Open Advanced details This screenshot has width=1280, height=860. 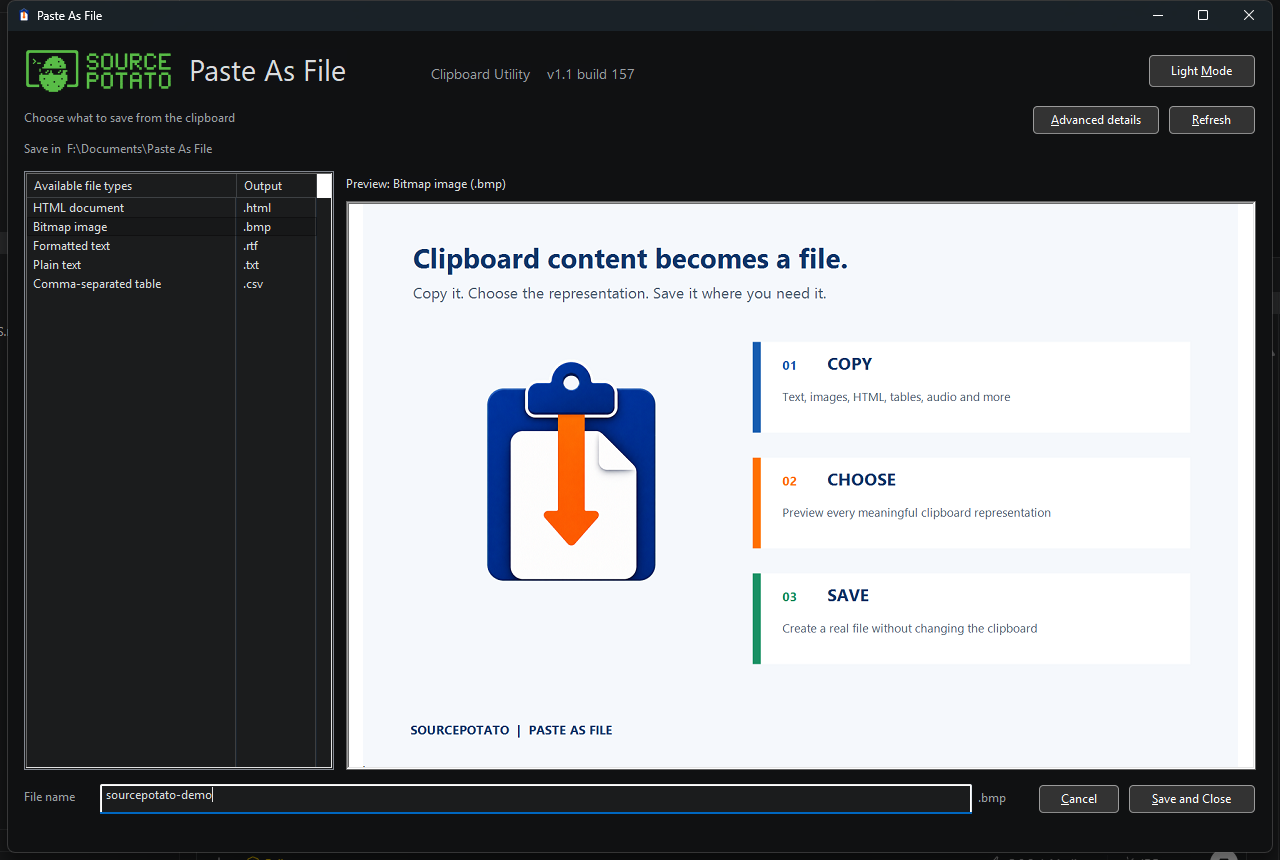click(1095, 120)
